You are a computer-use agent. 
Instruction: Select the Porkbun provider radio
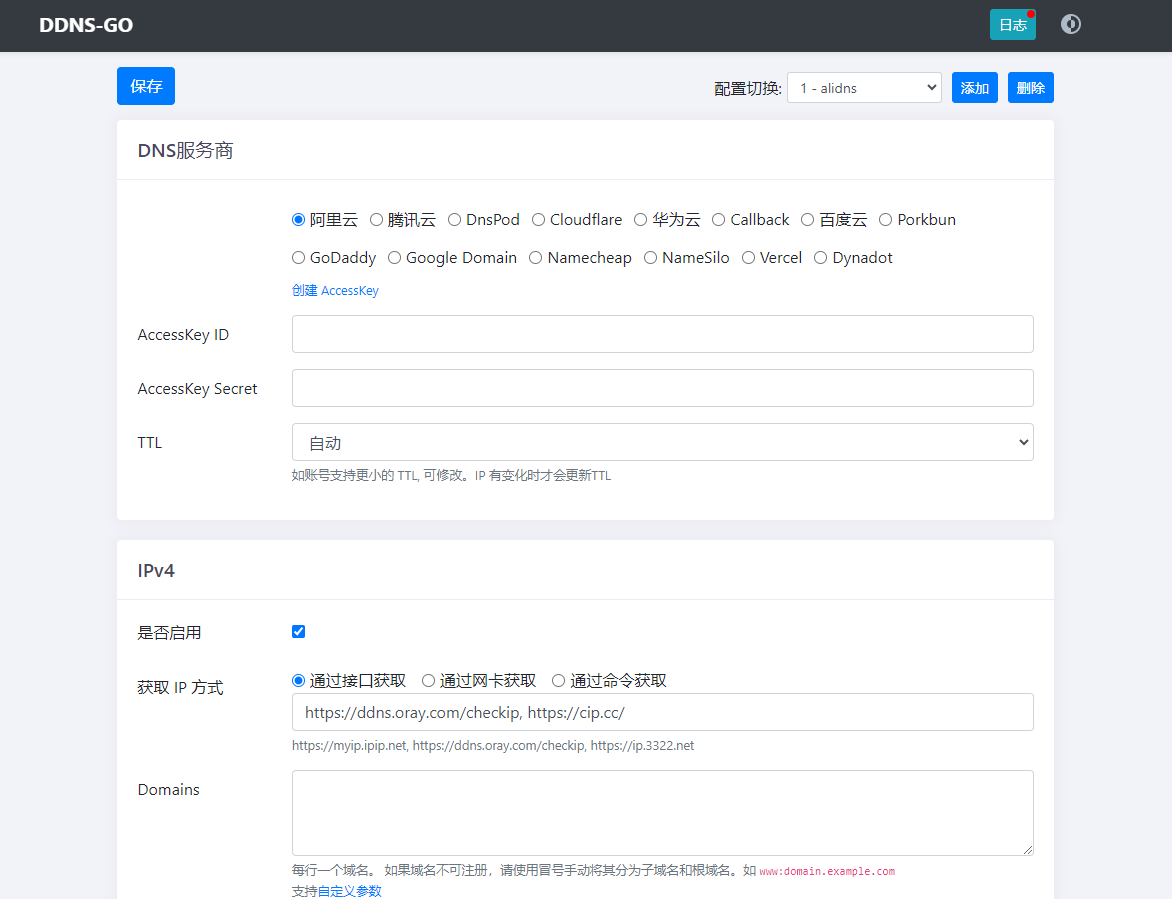point(886,220)
